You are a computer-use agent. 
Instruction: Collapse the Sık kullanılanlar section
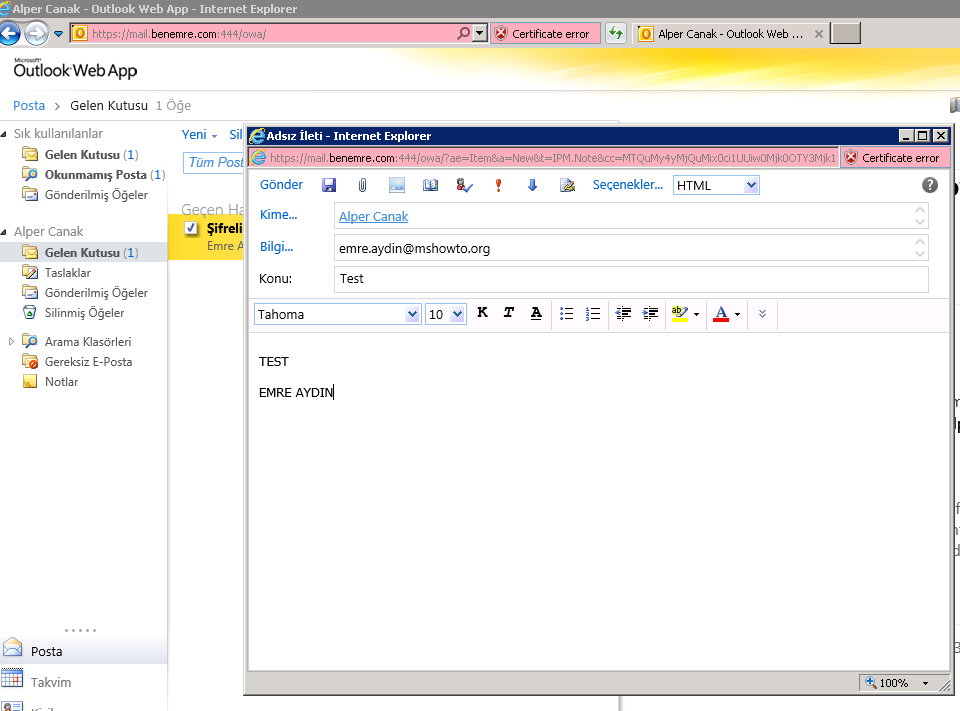point(4,134)
